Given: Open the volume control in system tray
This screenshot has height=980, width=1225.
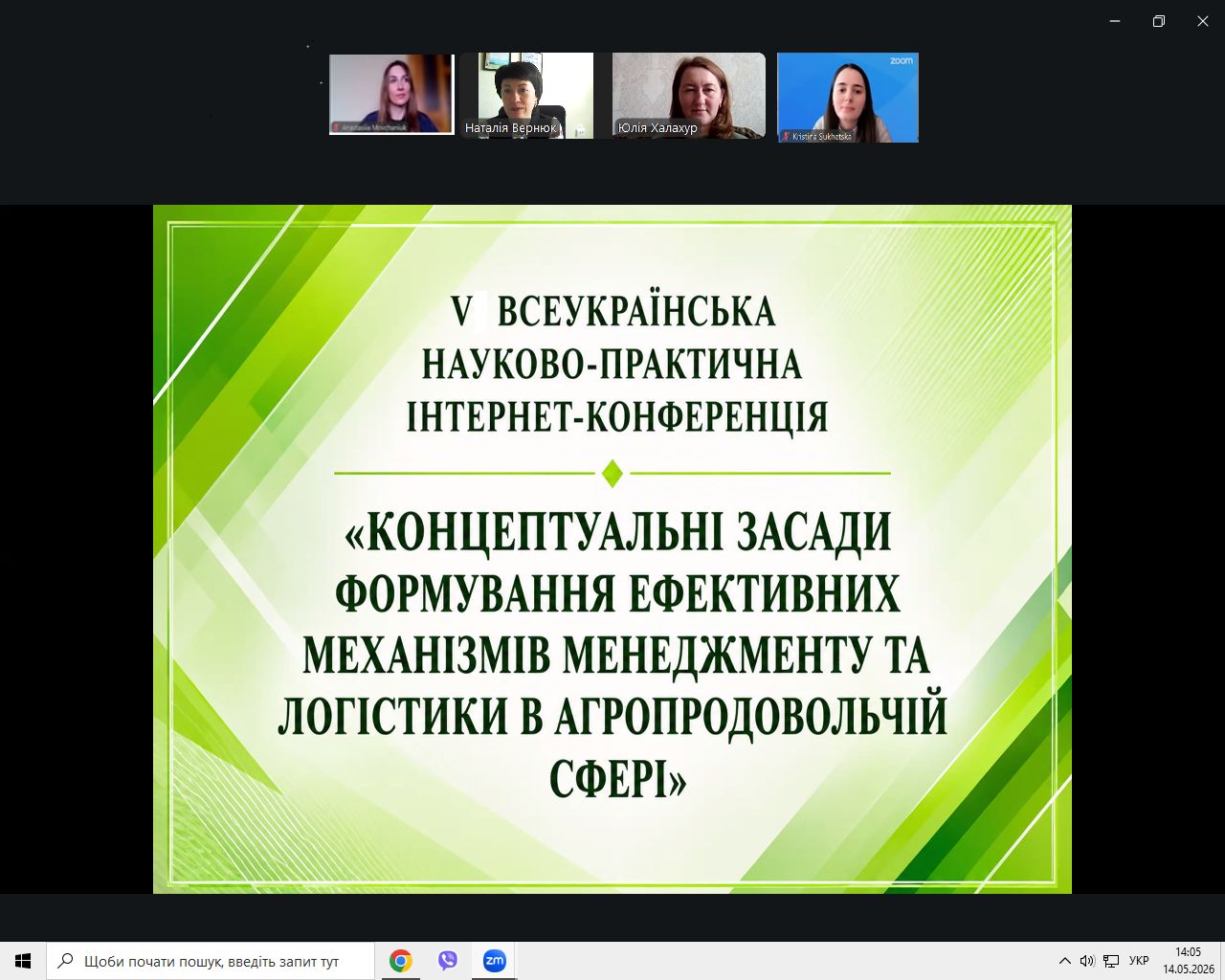Looking at the screenshot, I should (x=1087, y=961).
